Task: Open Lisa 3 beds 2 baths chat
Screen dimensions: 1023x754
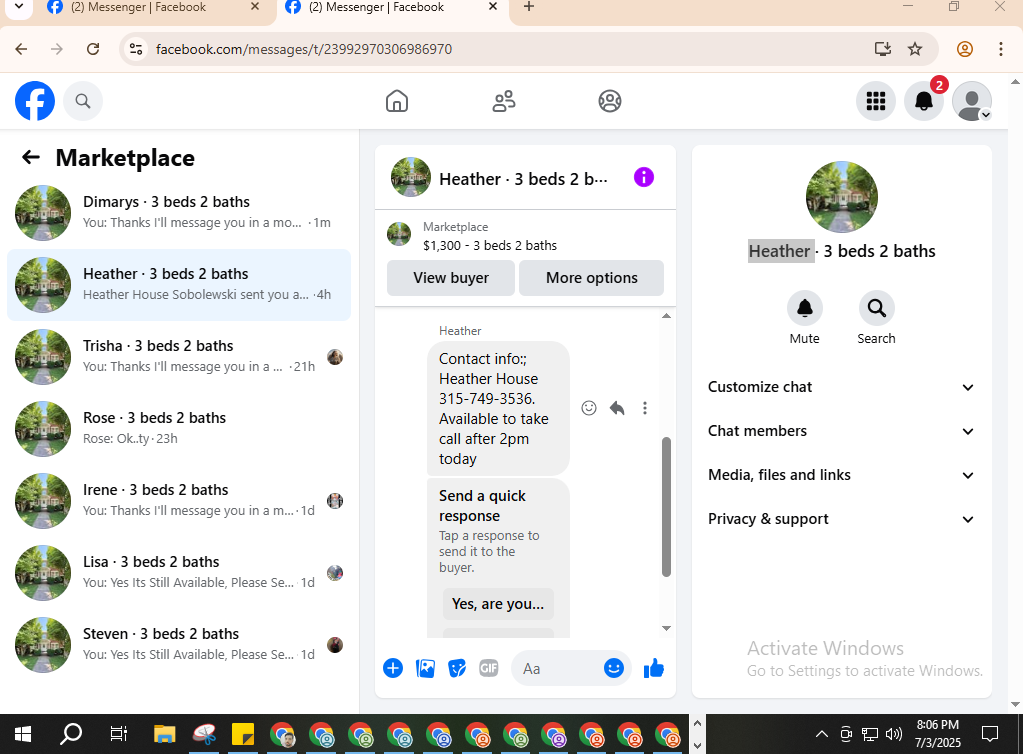Action: tap(179, 573)
